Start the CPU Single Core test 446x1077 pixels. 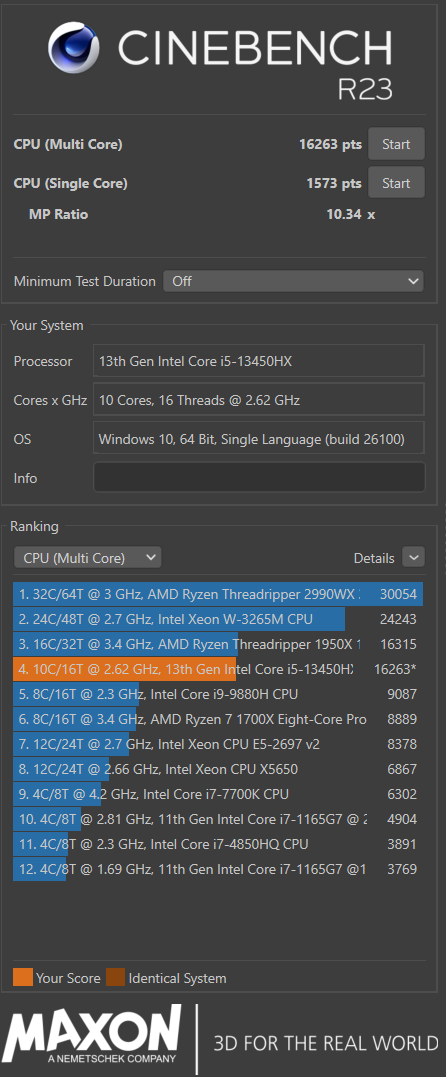pyautogui.click(x=396, y=183)
